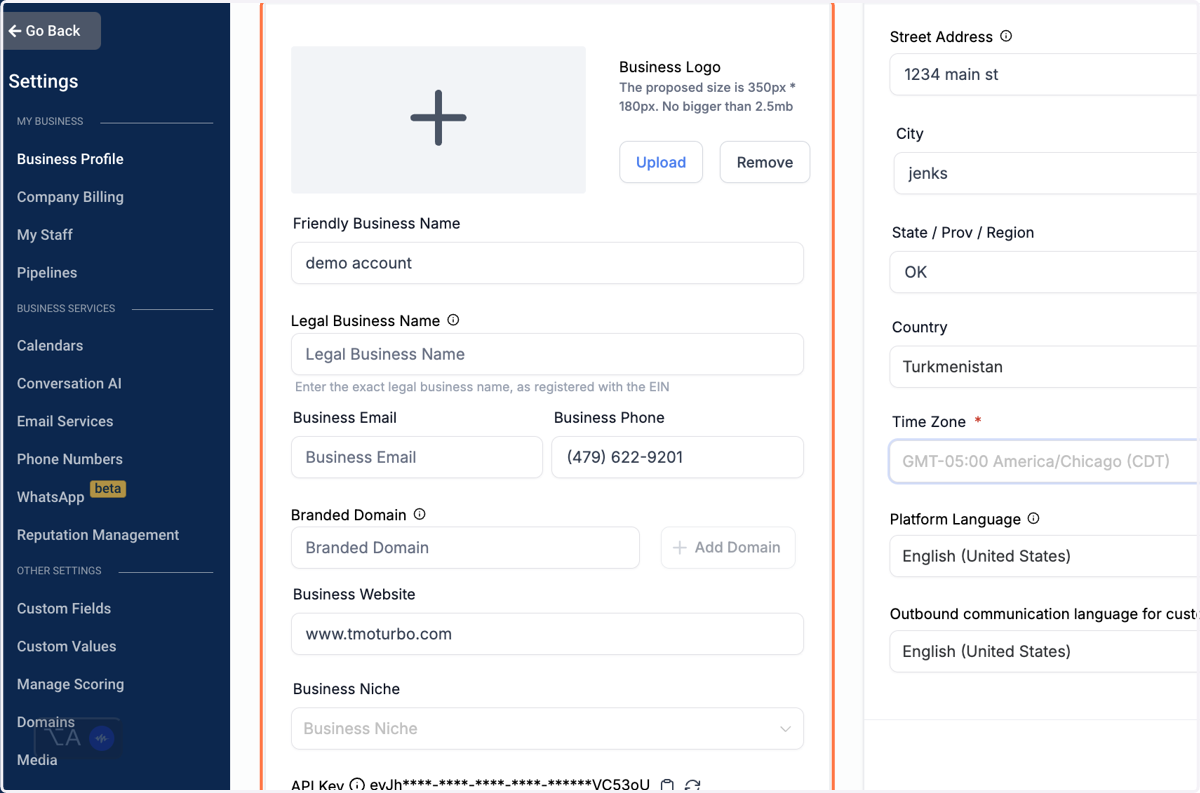Click the Go Back arrow button

[x=50, y=31]
